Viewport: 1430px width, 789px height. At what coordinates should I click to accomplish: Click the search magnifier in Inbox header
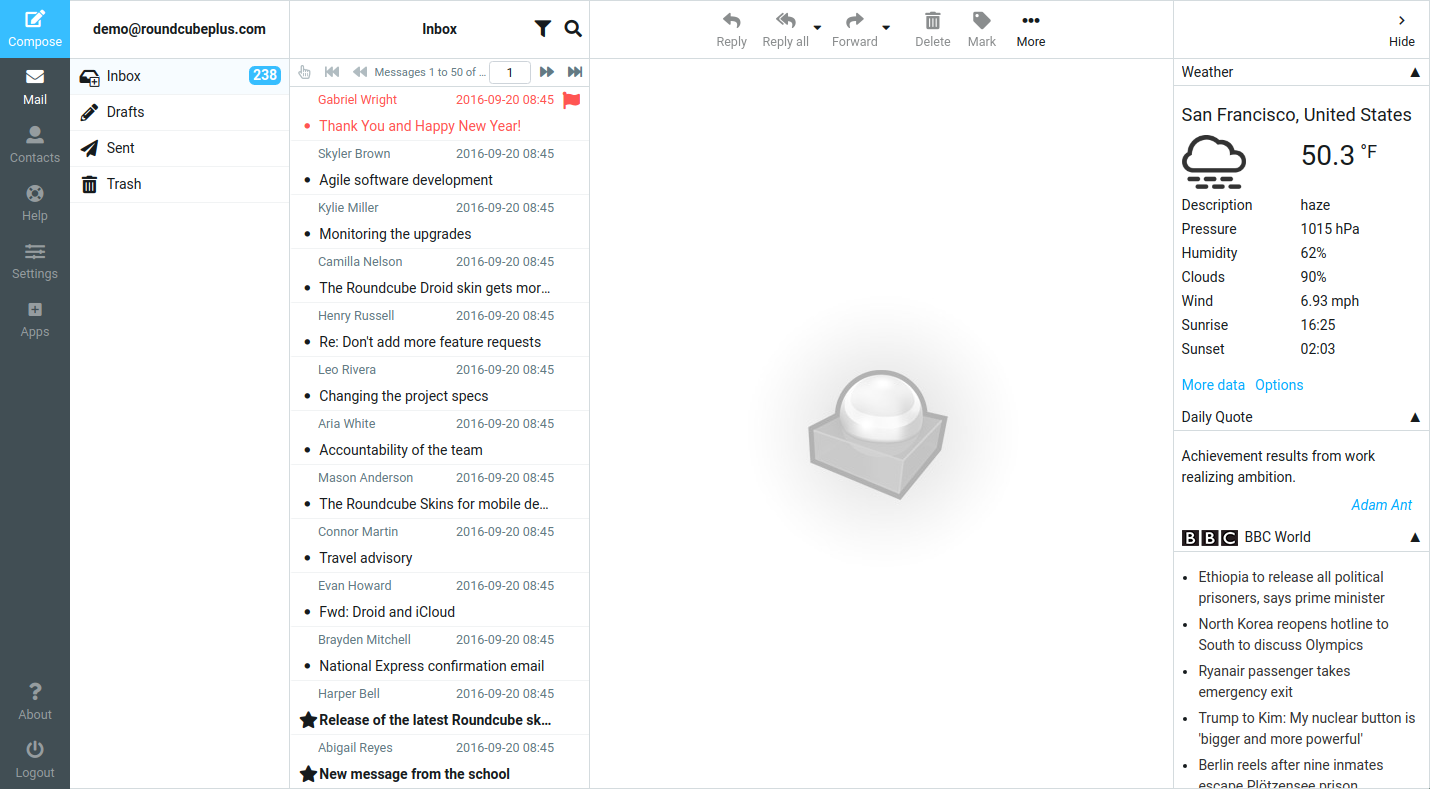click(x=573, y=29)
